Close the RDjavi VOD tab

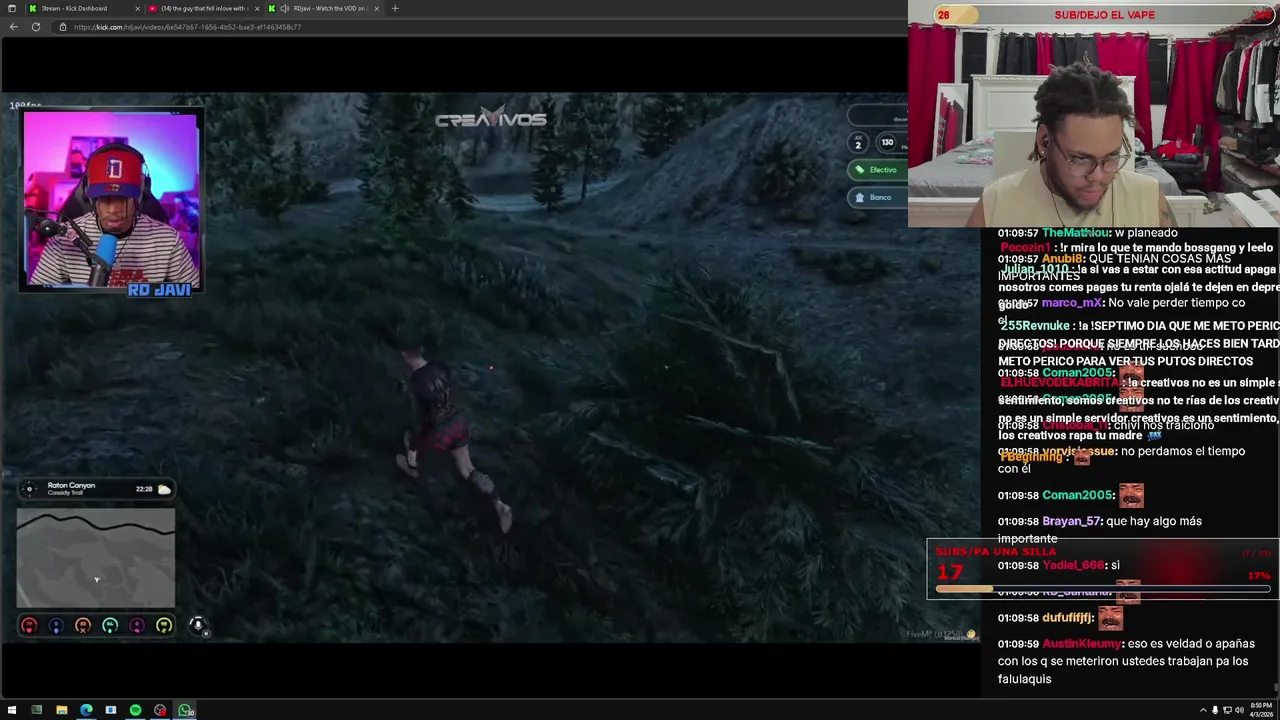[x=377, y=8]
